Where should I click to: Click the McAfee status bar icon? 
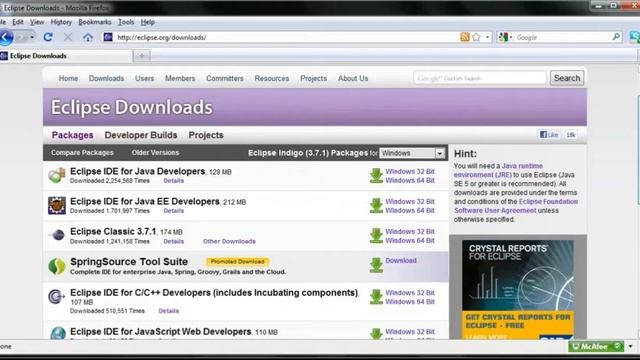[596, 347]
